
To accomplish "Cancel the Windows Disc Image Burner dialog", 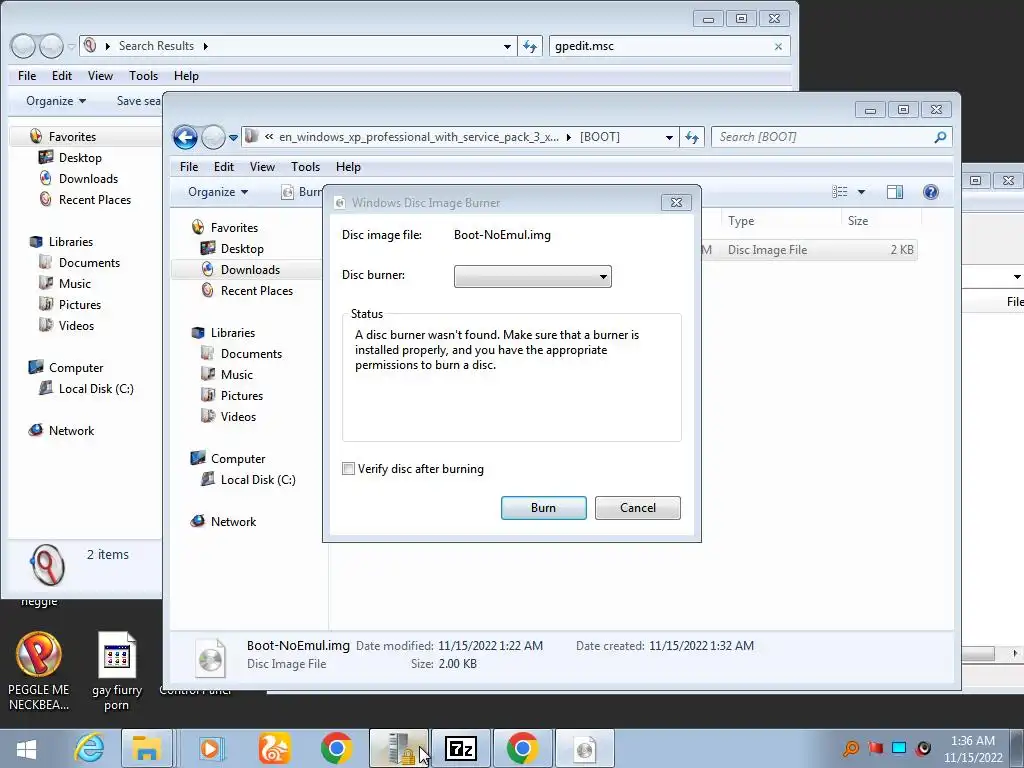I will [x=637, y=508].
